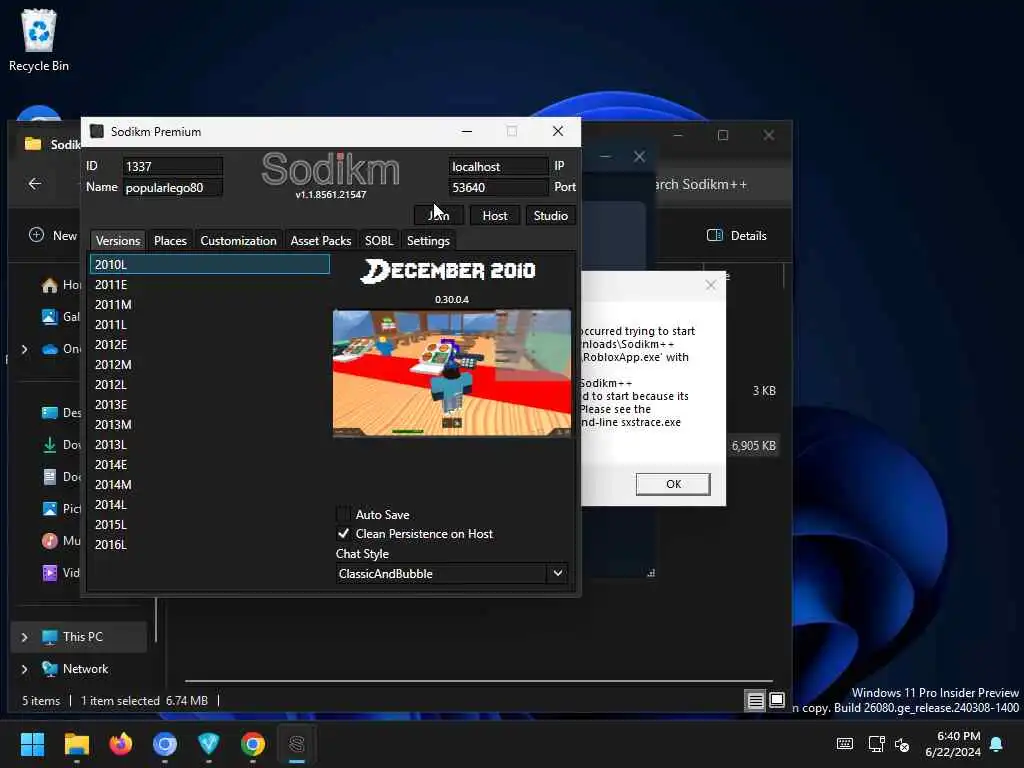The image size is (1024, 768).
Task: Open the notification bell icon
Action: [x=997, y=744]
